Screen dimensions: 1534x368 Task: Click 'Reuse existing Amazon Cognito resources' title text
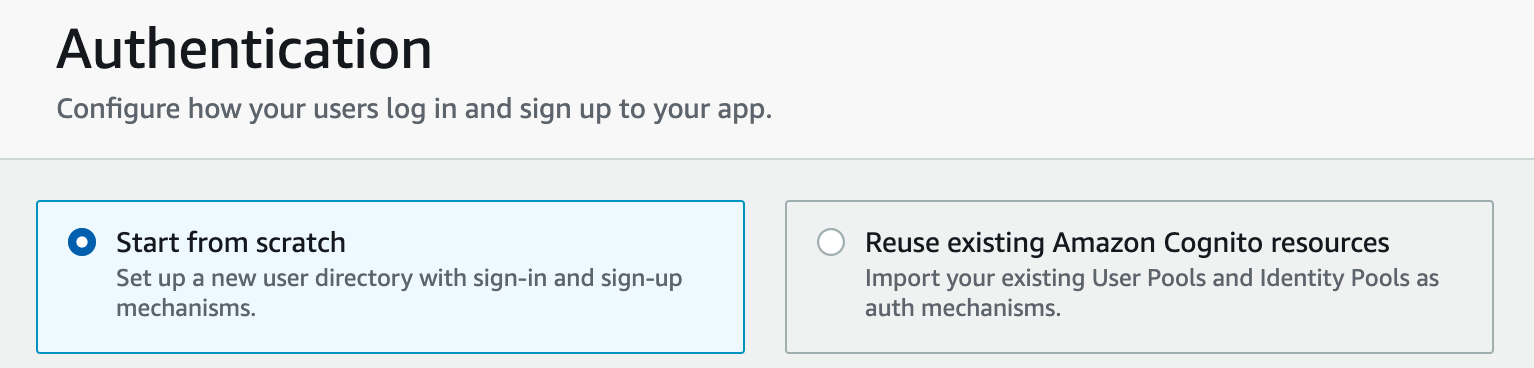coord(1127,243)
